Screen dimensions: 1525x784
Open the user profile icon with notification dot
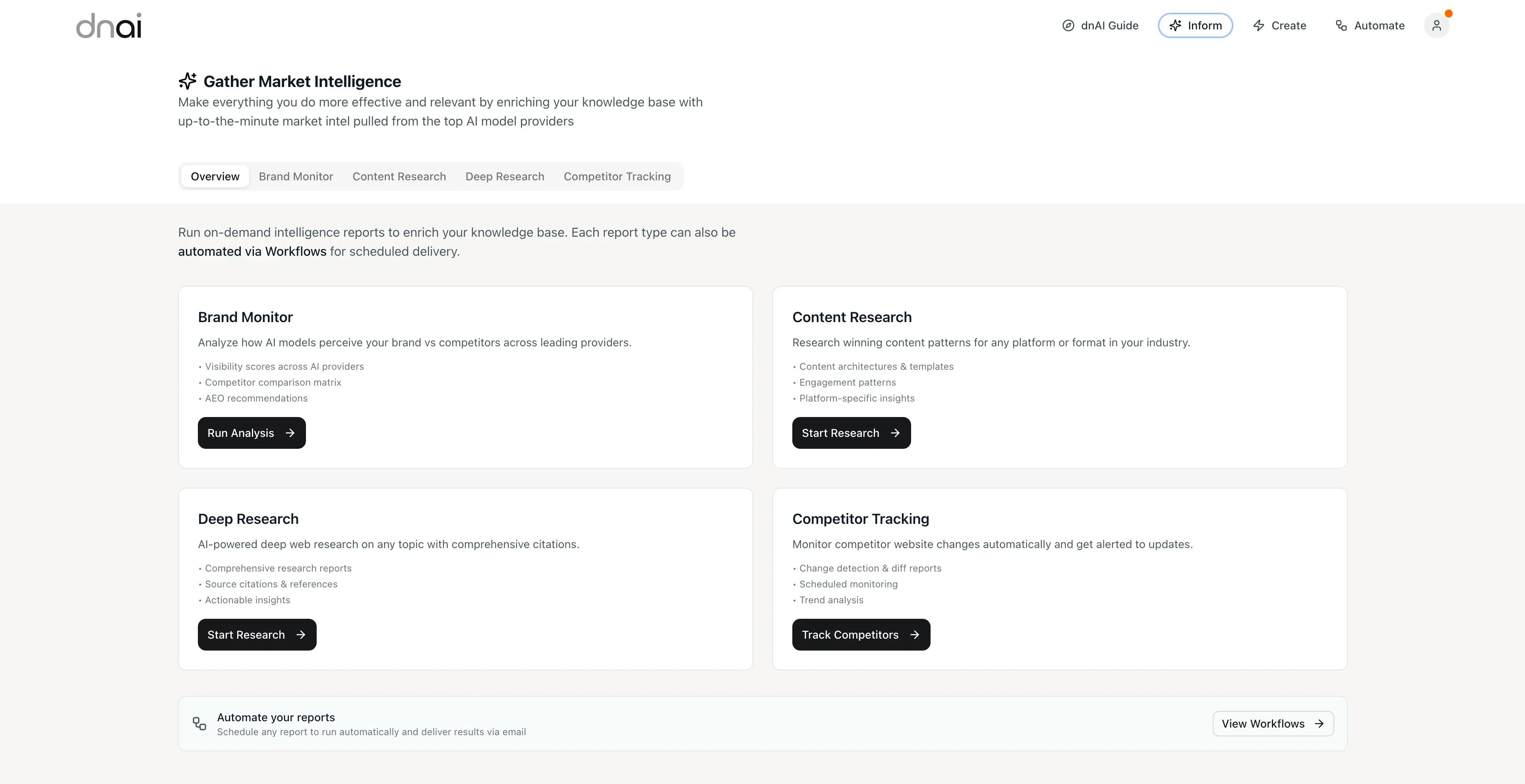1437,25
